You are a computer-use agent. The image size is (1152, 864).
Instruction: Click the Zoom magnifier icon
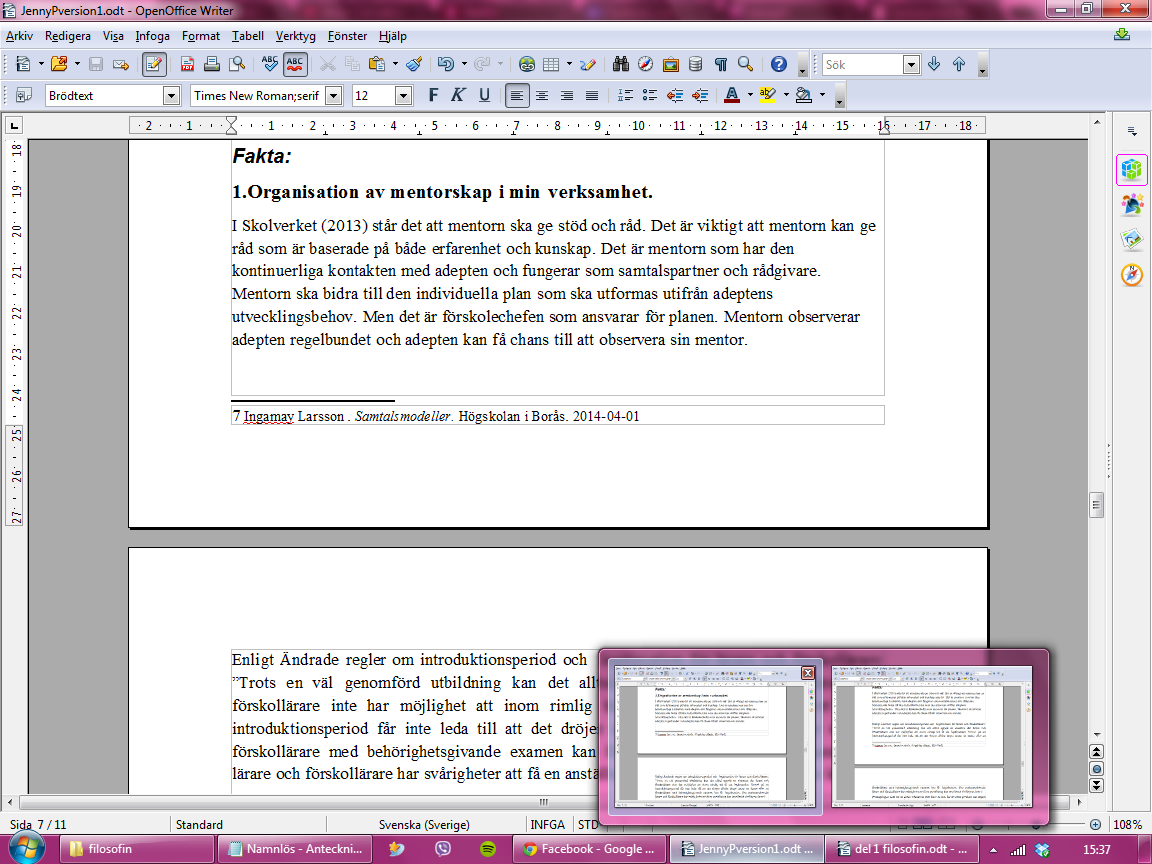[x=746, y=64]
